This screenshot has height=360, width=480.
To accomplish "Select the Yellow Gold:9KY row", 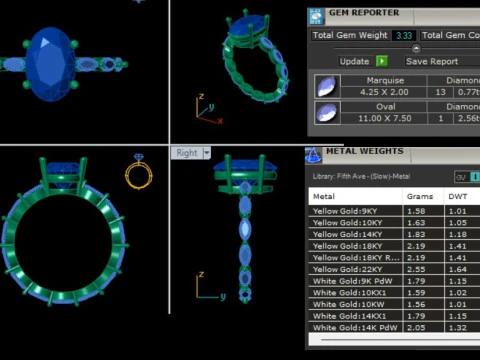I will [394, 211].
